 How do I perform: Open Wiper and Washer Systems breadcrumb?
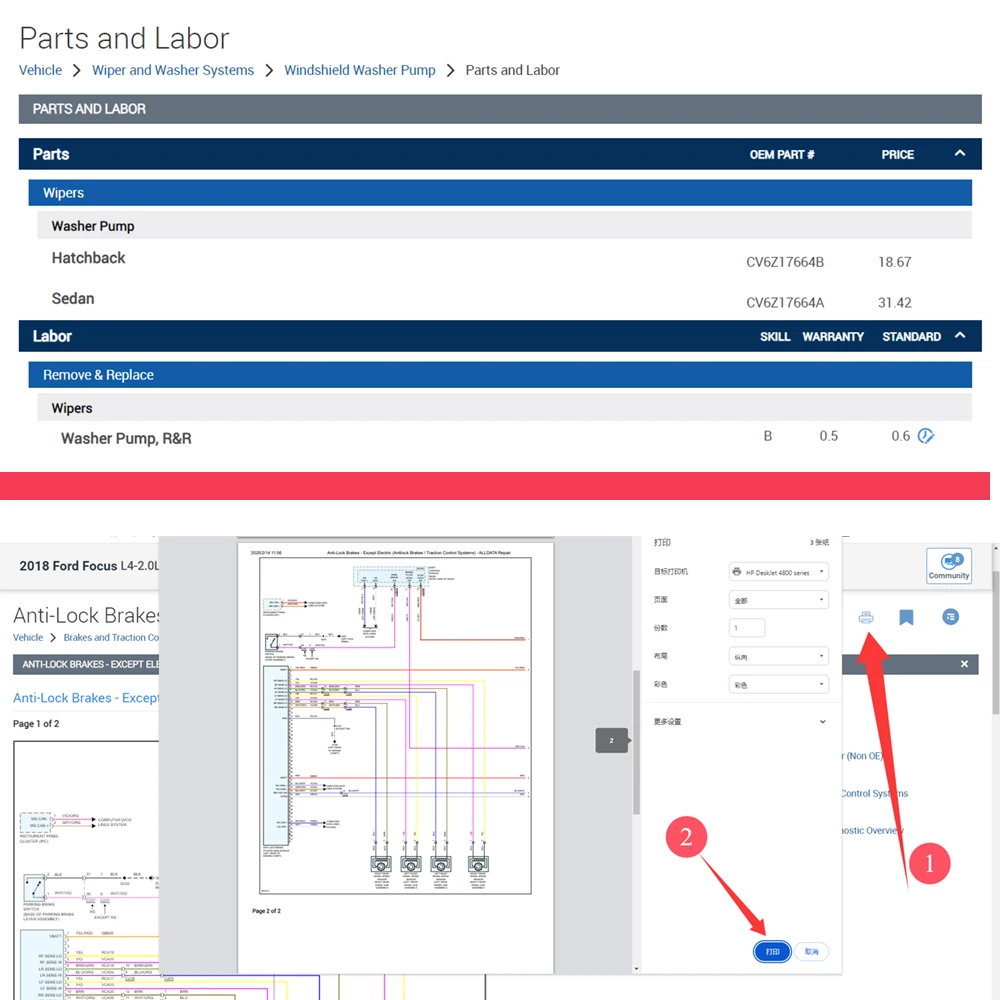pos(173,70)
